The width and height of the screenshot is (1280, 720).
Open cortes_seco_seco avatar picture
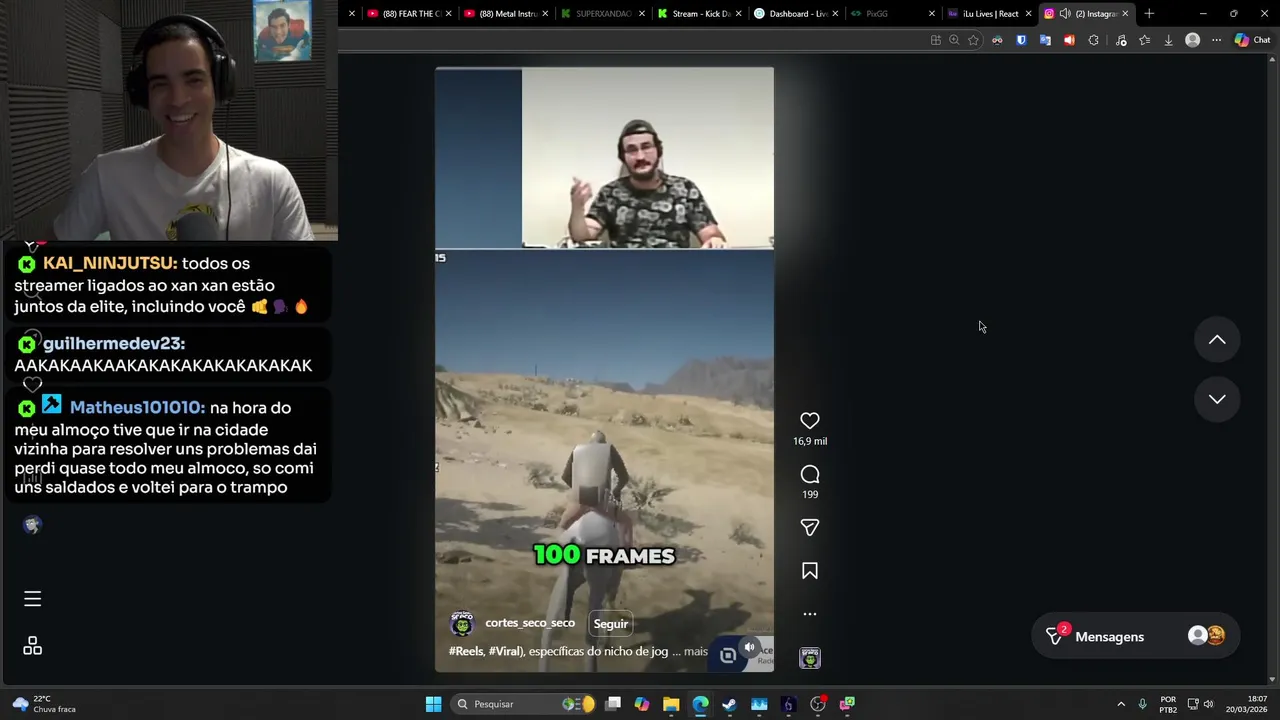click(462, 624)
